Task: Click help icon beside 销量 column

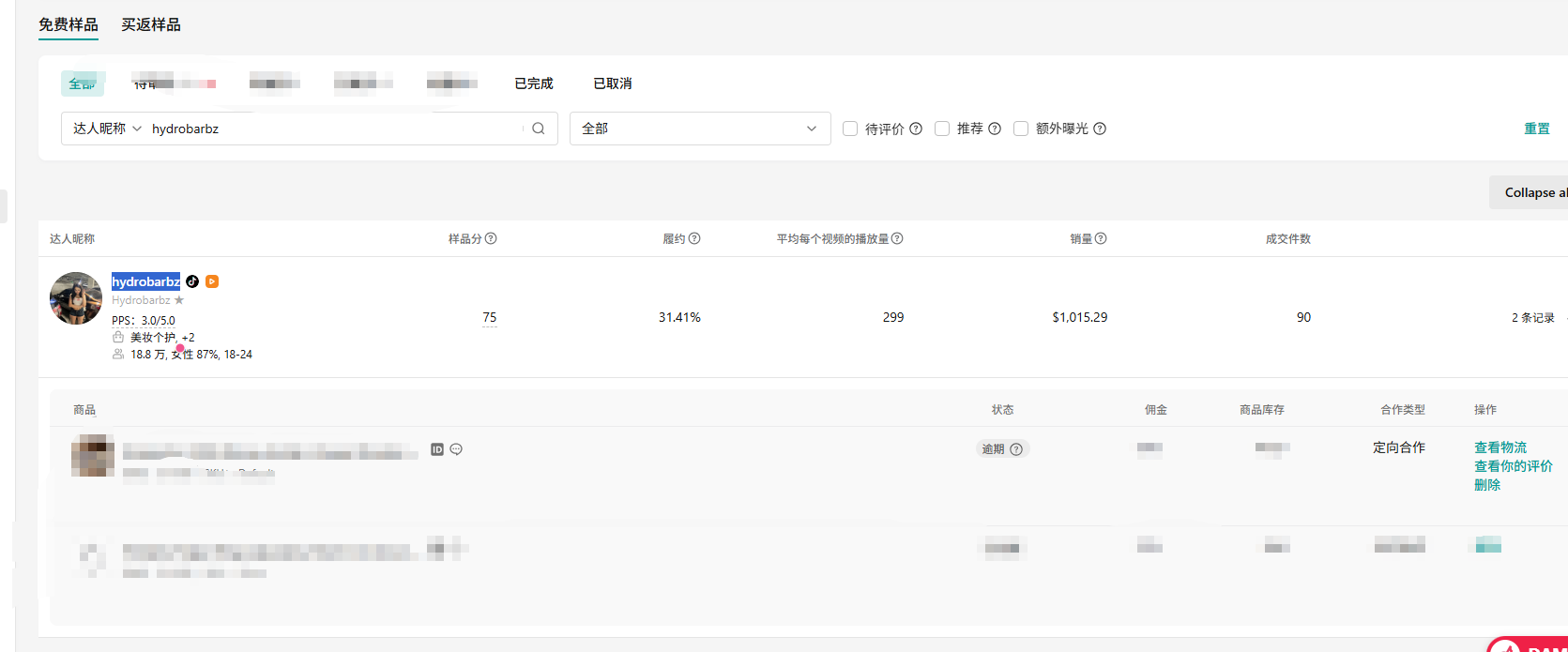Action: pyautogui.click(x=1101, y=238)
